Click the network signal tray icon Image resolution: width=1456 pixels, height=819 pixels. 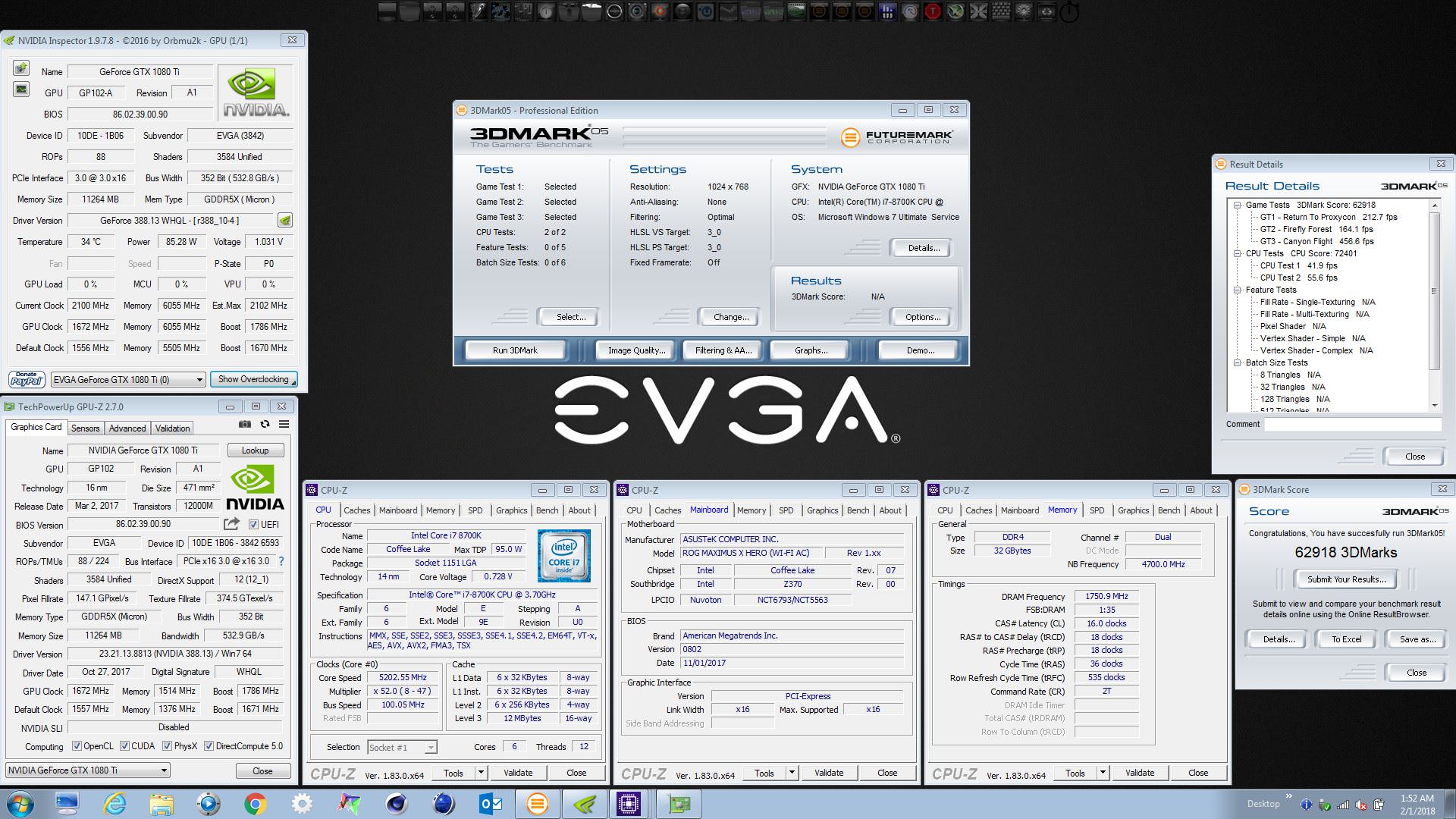[x=1342, y=805]
